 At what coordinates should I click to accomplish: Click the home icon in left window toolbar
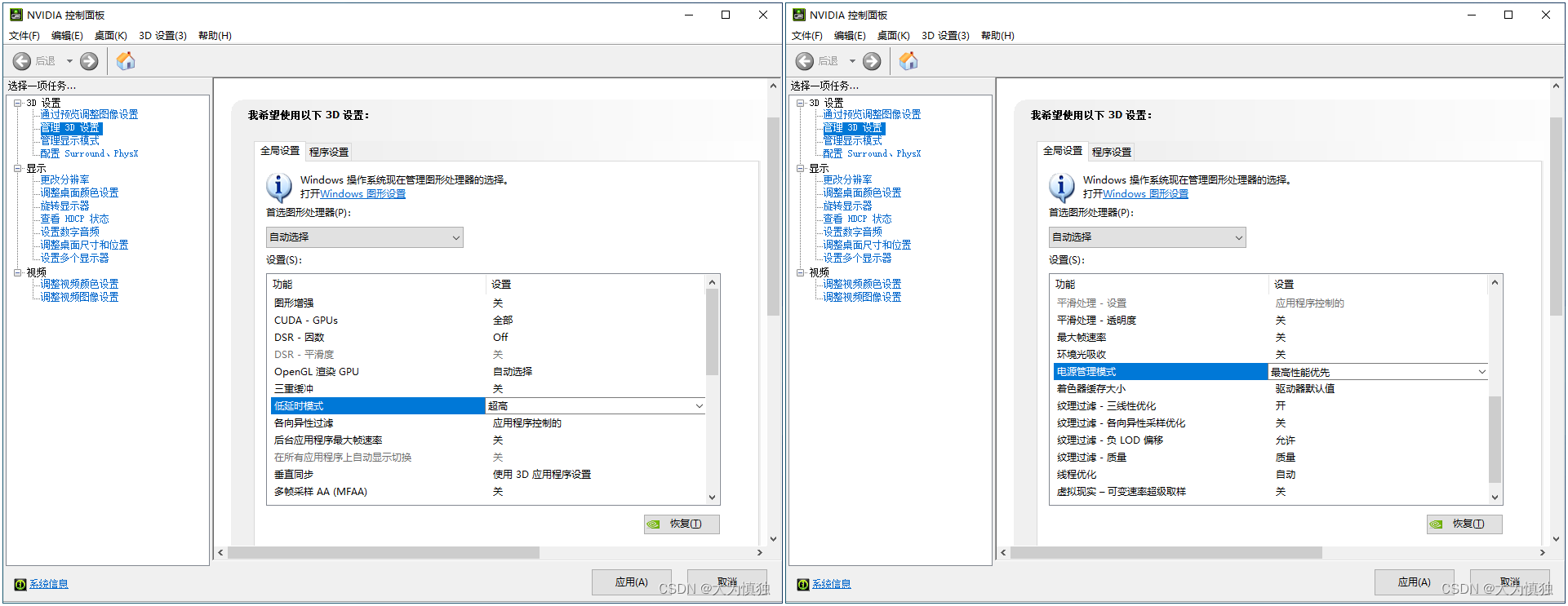click(126, 61)
